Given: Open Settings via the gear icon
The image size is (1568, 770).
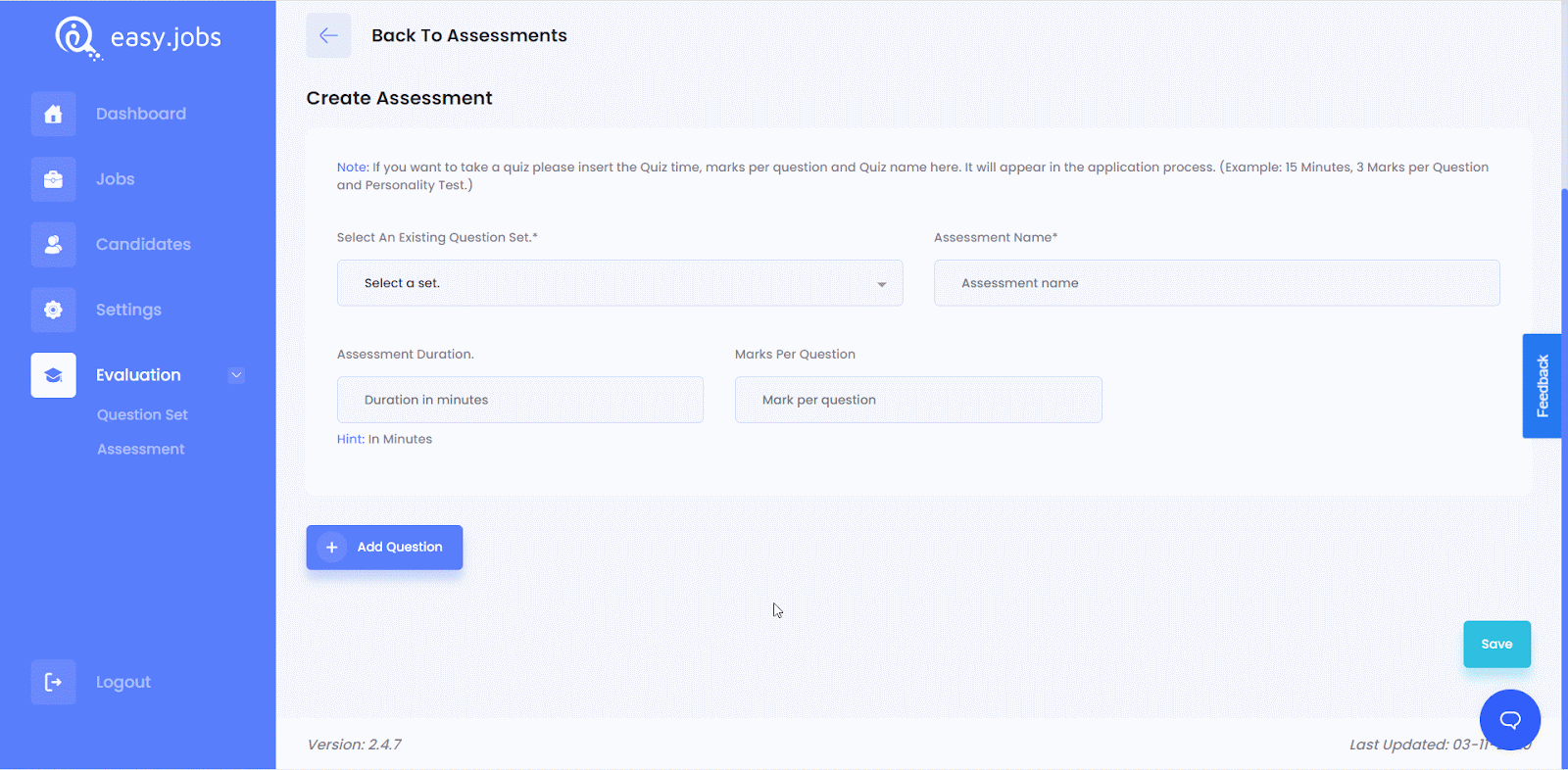Looking at the screenshot, I should click(x=53, y=310).
